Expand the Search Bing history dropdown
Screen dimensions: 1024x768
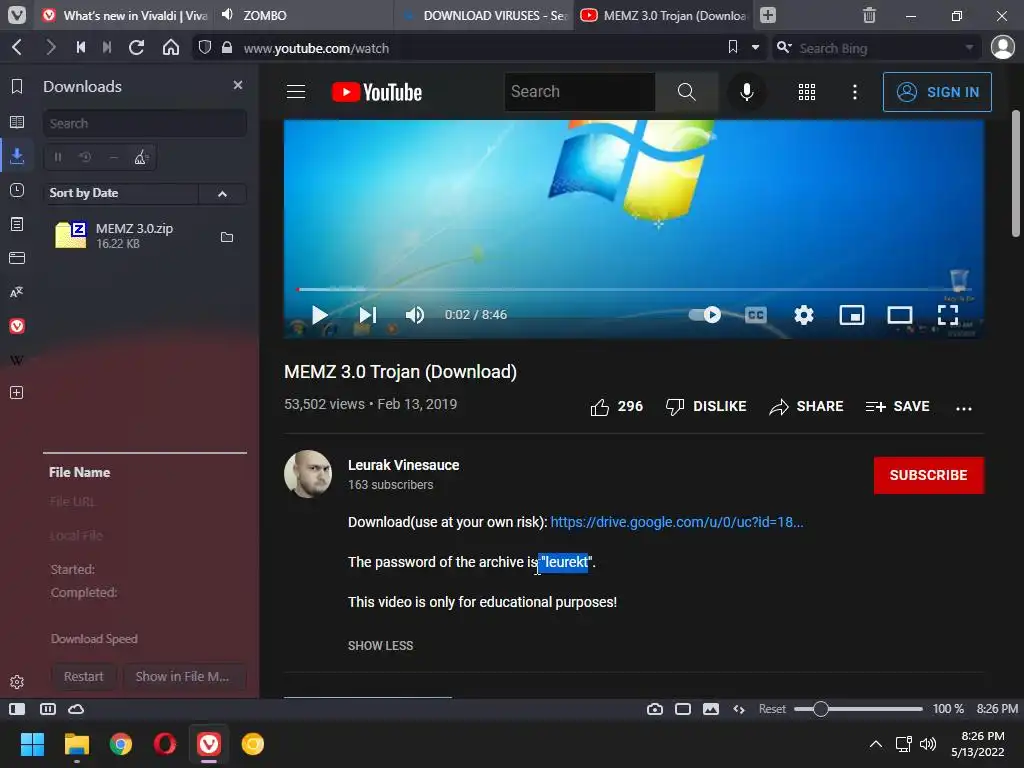(x=969, y=48)
